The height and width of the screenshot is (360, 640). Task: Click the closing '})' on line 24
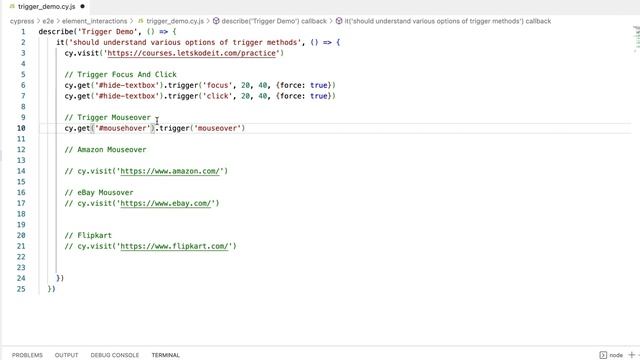60,278
